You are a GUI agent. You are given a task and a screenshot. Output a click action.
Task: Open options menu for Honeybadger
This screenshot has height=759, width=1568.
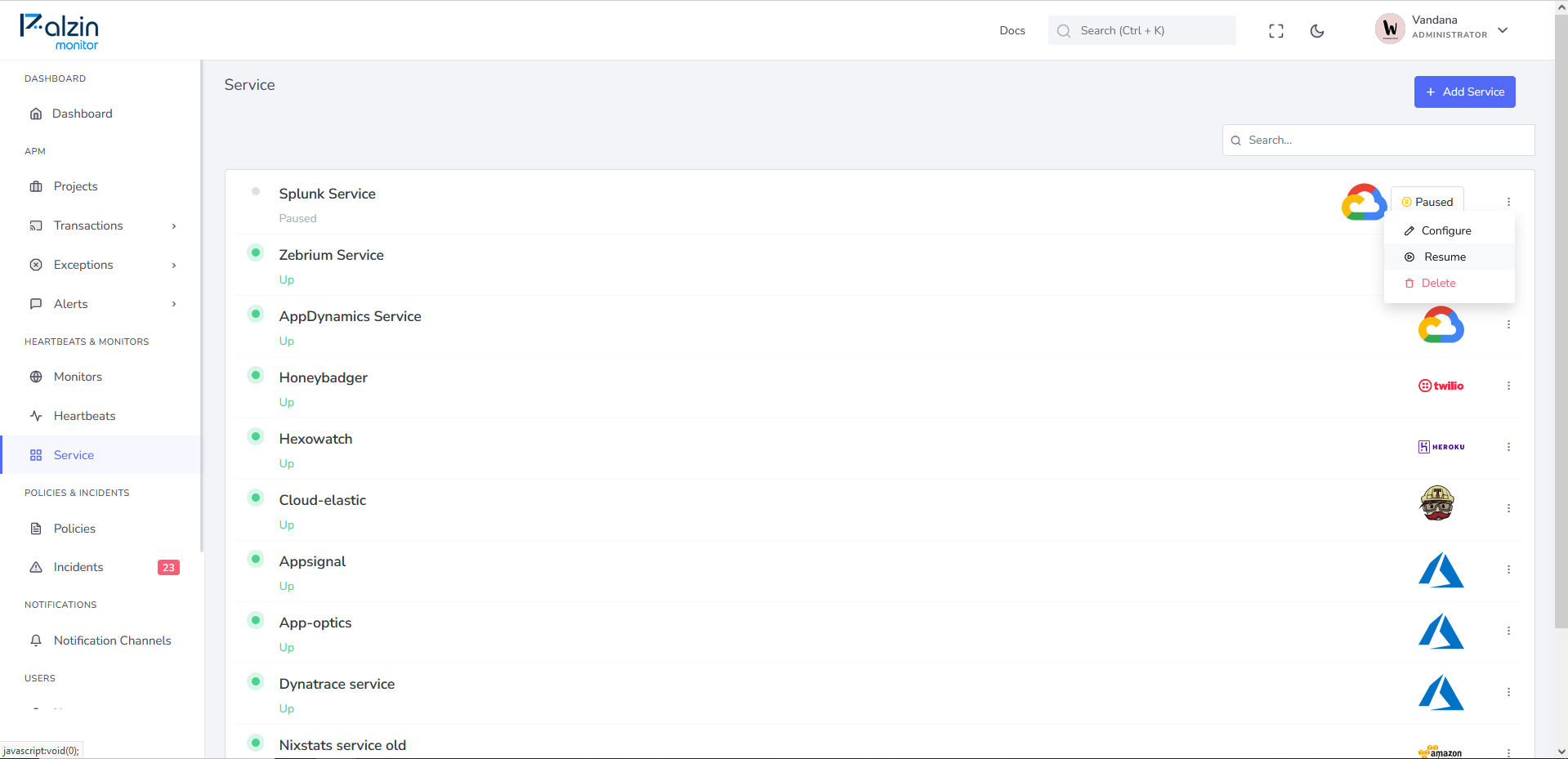coord(1508,386)
